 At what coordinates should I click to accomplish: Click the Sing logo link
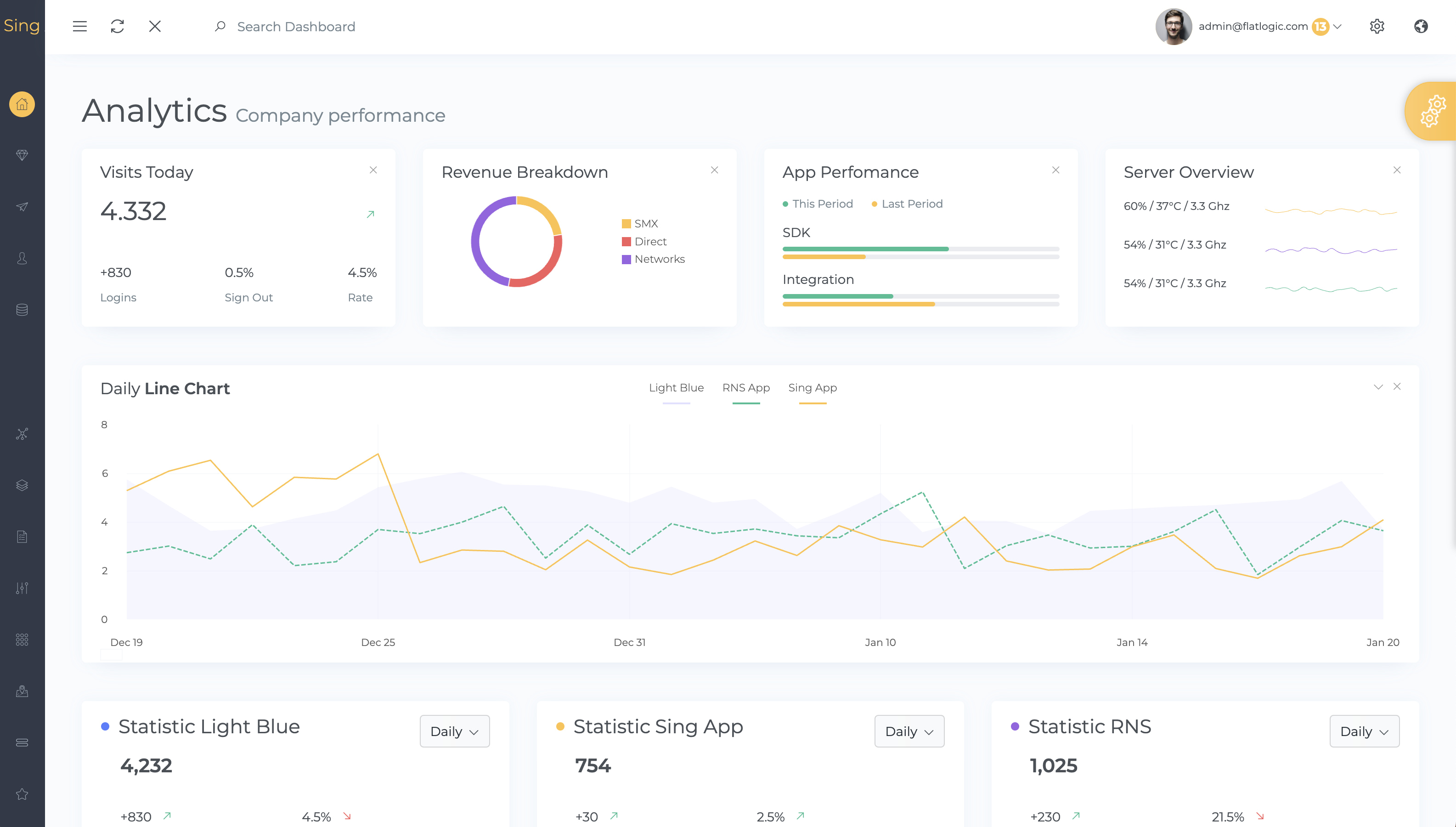click(22, 26)
